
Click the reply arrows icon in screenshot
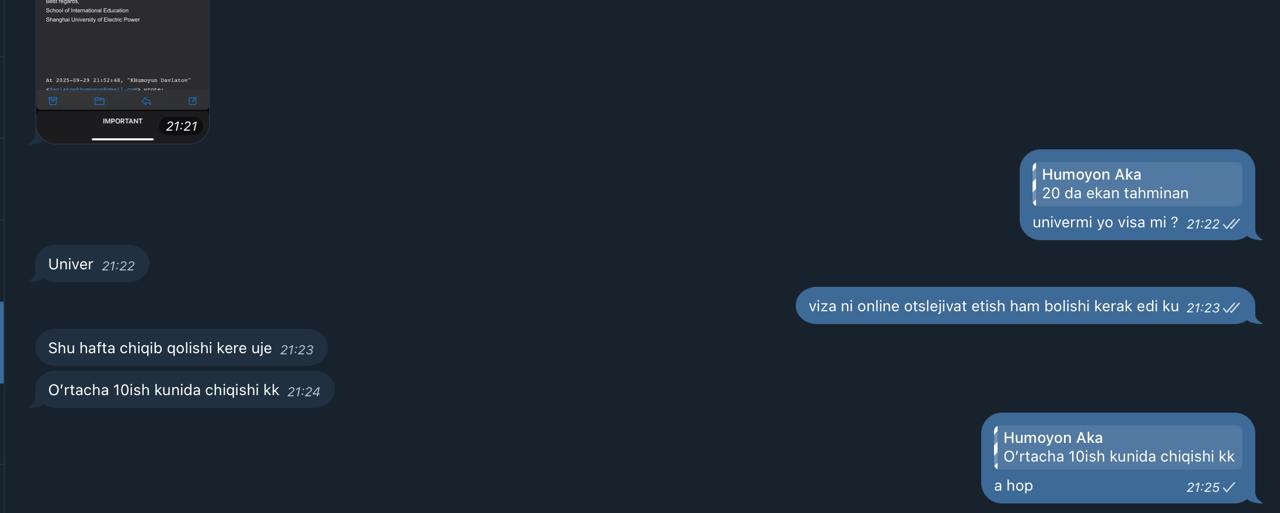pyautogui.click(x=146, y=101)
